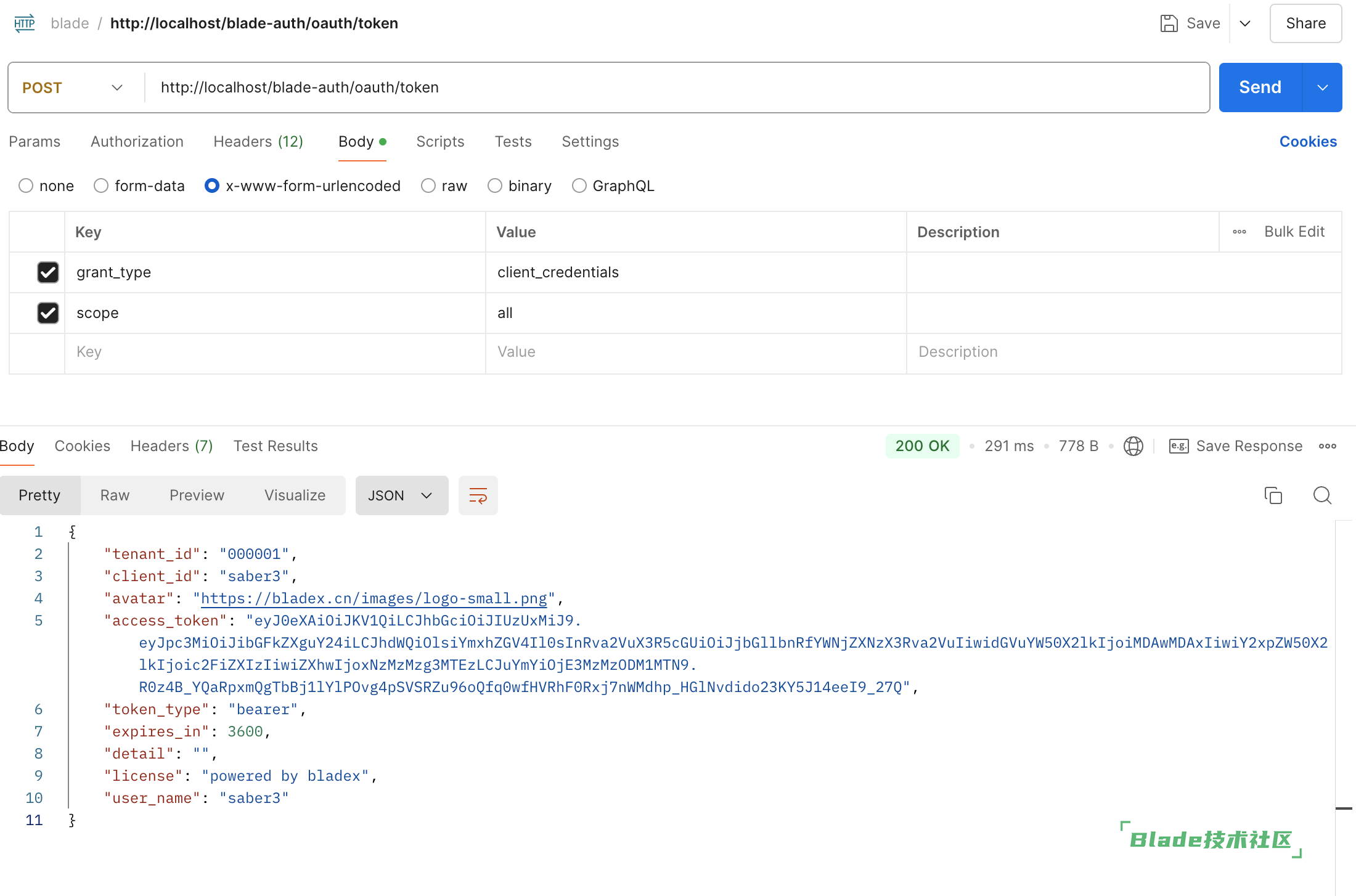Expand the Send options arrow
This screenshot has height=896, width=1356.
[x=1323, y=88]
